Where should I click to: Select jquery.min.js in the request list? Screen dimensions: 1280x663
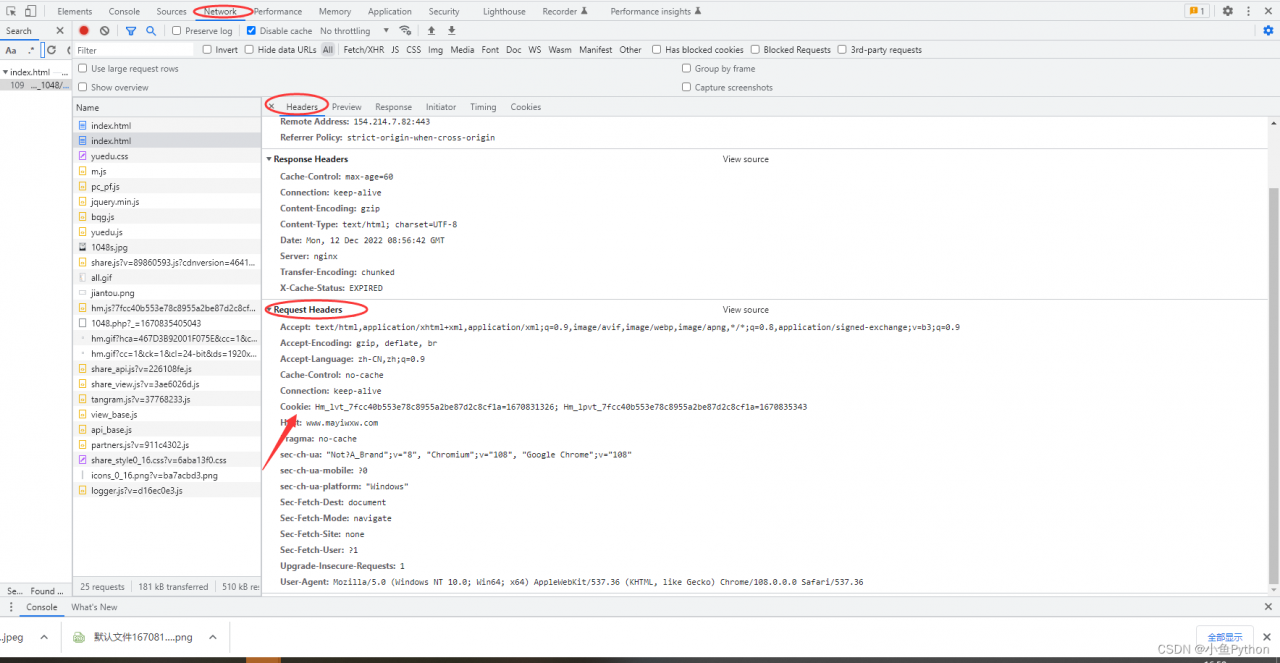click(166, 201)
